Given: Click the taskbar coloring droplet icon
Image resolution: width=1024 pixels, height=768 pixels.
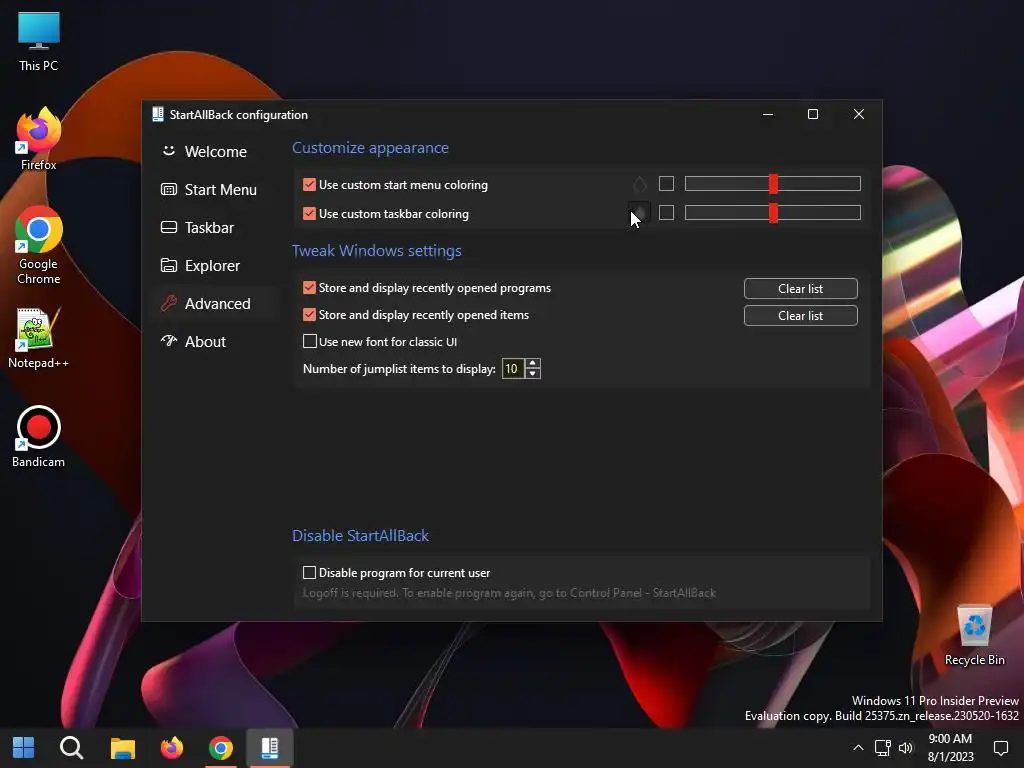Looking at the screenshot, I should coord(639,213).
